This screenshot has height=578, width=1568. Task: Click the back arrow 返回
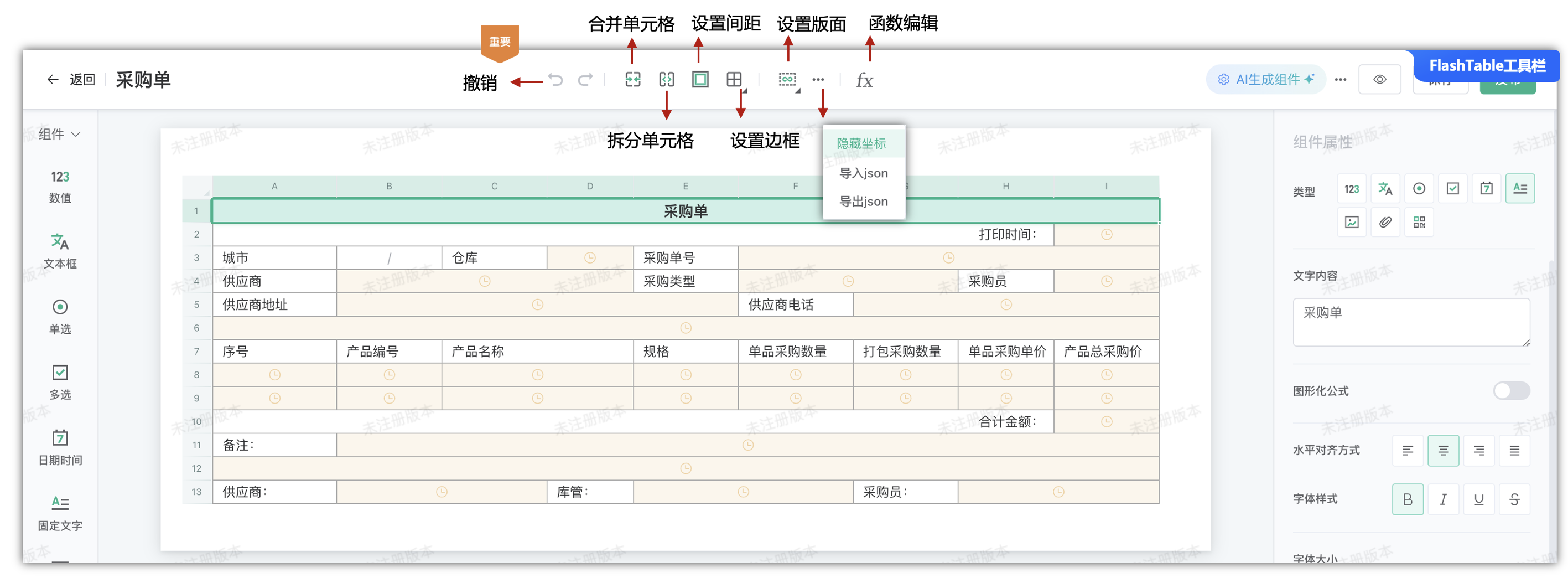pos(71,80)
